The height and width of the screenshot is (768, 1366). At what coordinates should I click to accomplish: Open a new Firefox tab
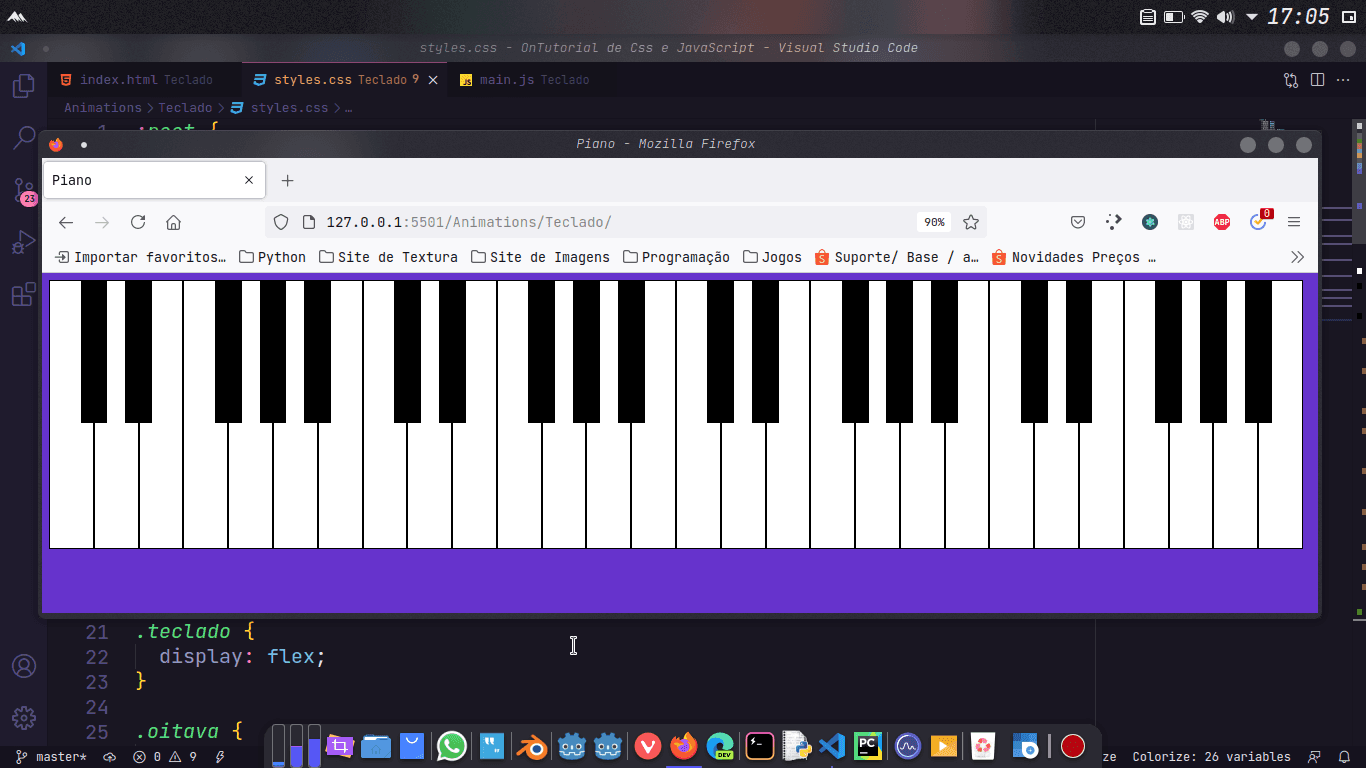(x=287, y=181)
